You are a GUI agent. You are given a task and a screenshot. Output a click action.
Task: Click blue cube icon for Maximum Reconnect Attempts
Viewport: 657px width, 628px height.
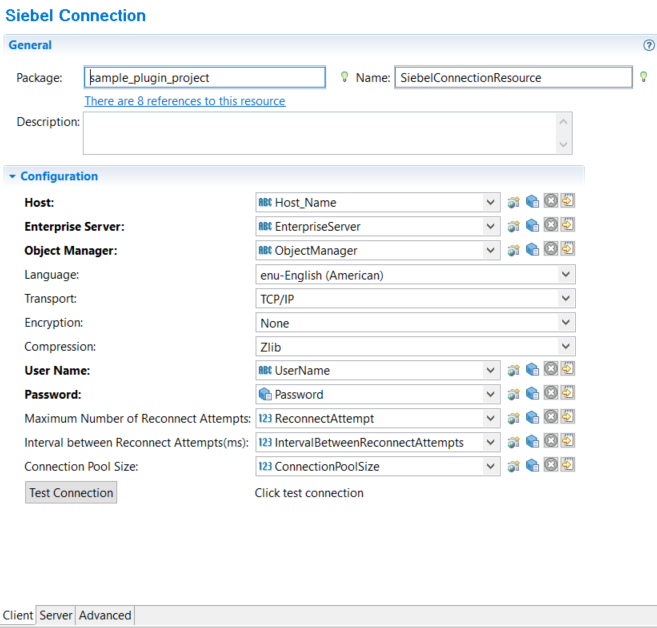(532, 417)
